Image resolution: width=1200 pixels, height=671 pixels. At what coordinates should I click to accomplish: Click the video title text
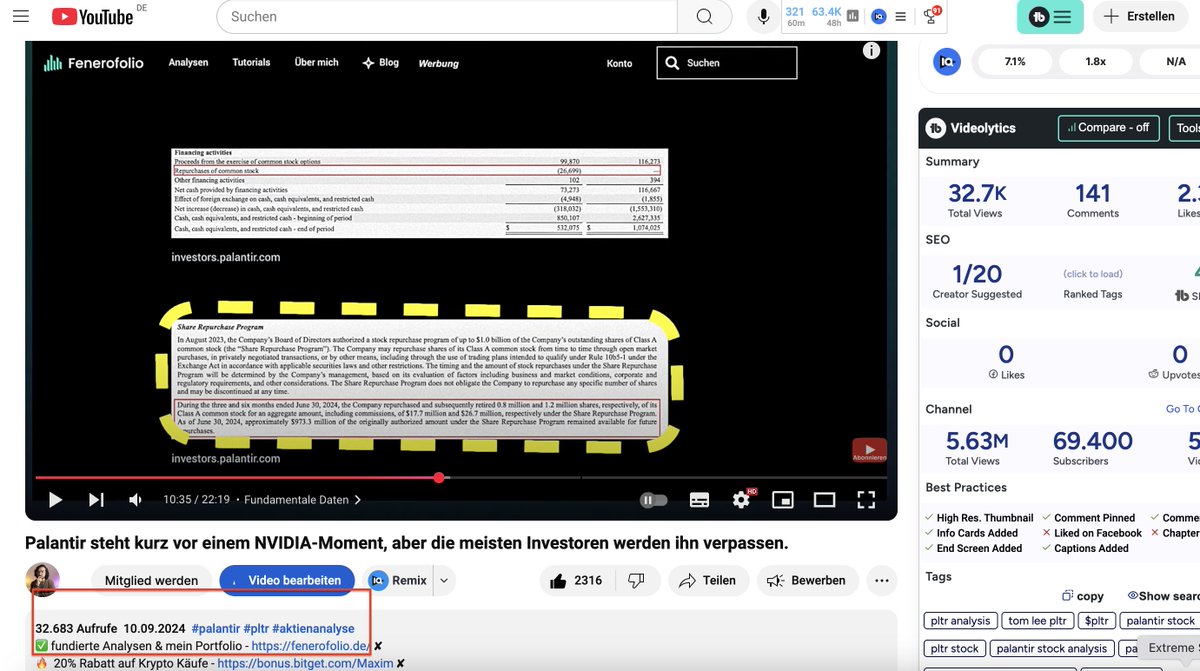point(407,543)
